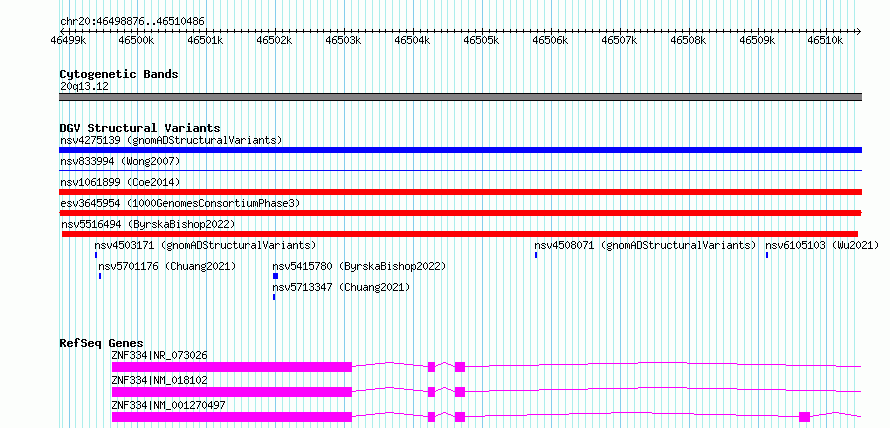Open nsv5713347 (Chuang2021) label
890x428 pixels.
point(341,287)
